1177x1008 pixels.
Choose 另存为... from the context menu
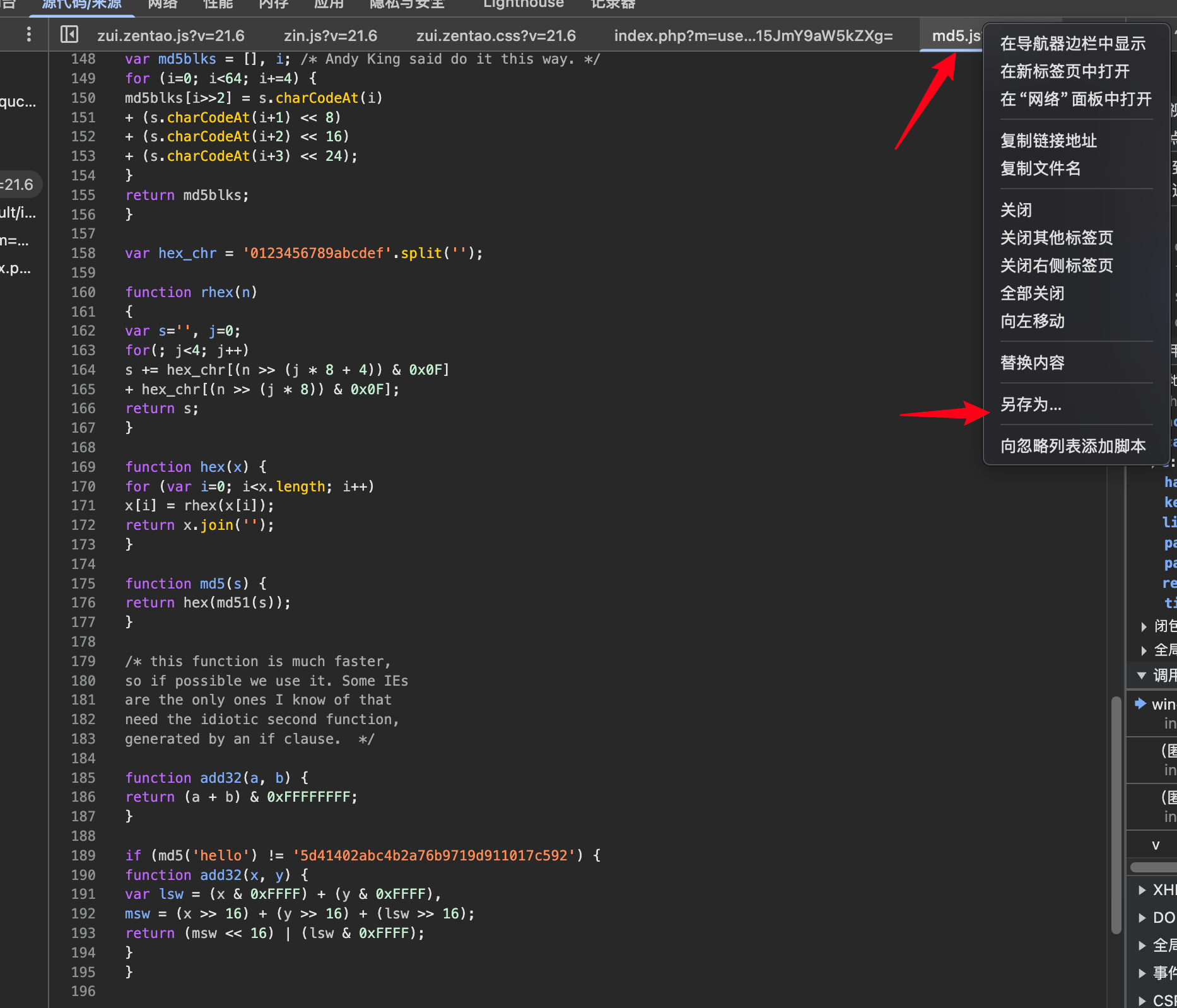[1031, 404]
